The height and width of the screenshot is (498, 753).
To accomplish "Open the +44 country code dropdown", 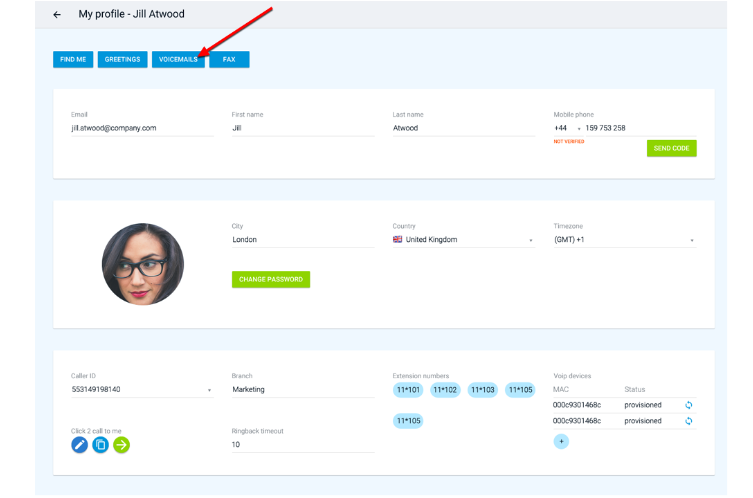I will 578,129.
